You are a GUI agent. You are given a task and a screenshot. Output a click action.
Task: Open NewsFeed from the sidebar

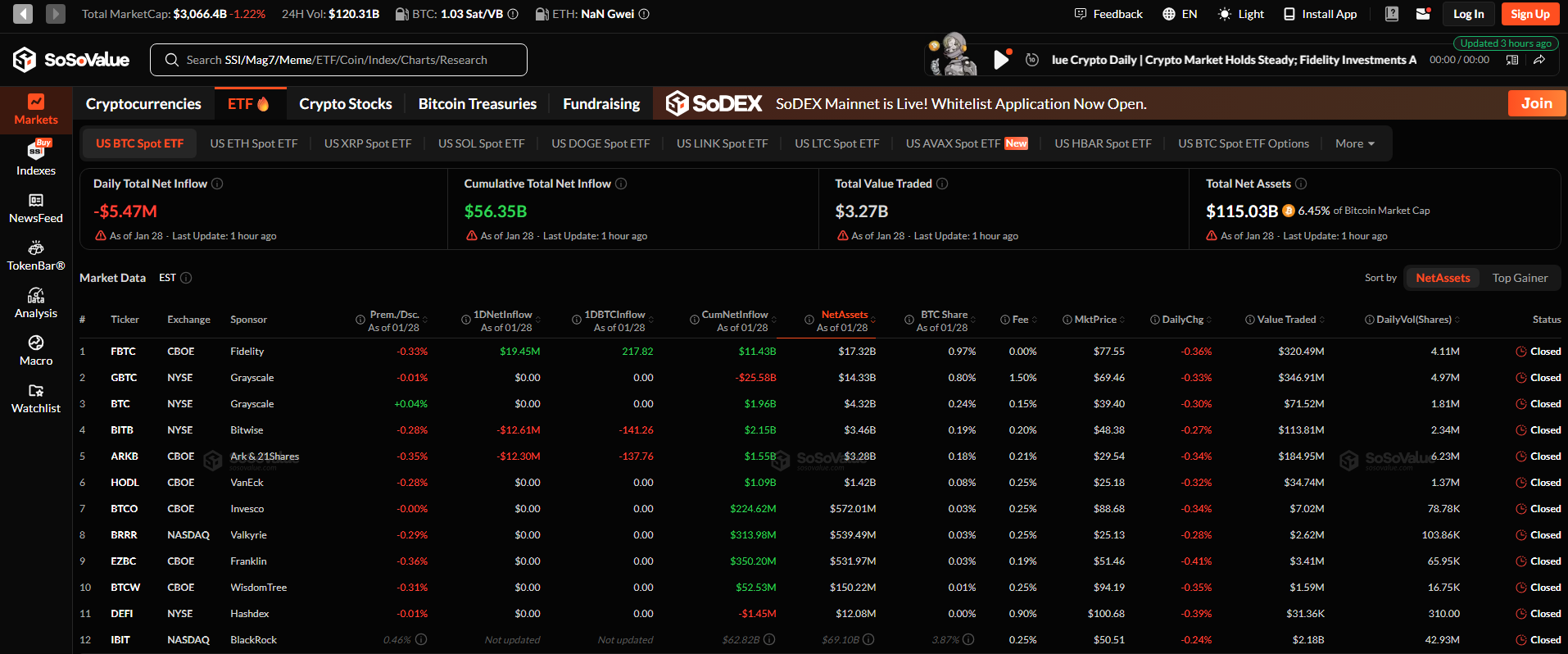pos(36,208)
